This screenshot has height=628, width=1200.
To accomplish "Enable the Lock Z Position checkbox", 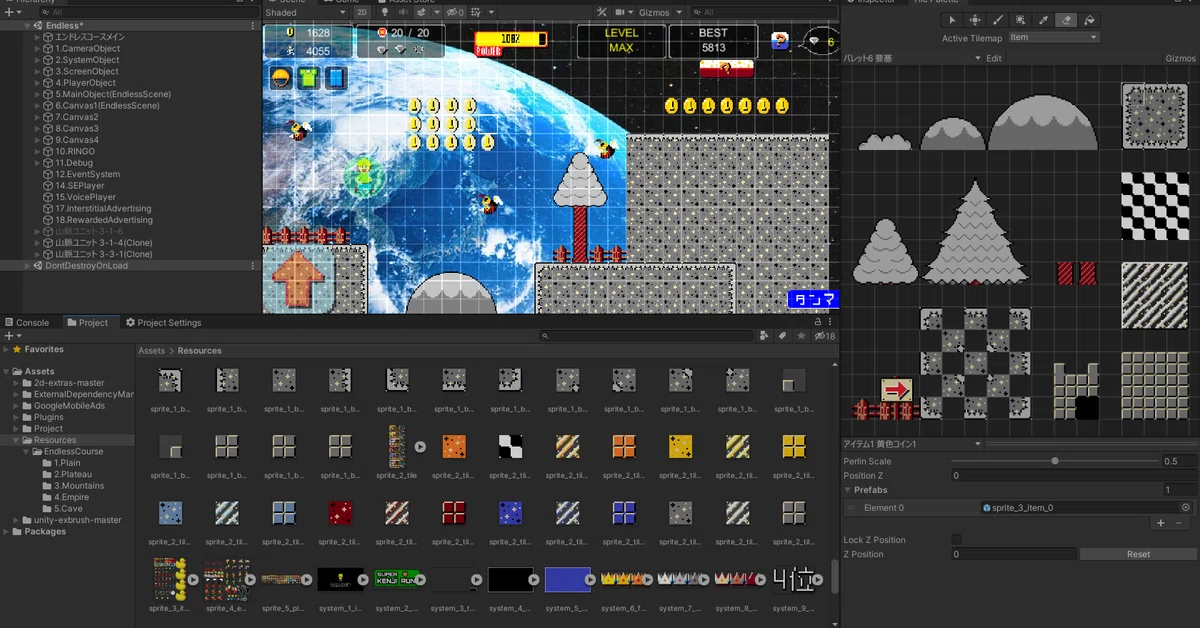I will [x=956, y=540].
